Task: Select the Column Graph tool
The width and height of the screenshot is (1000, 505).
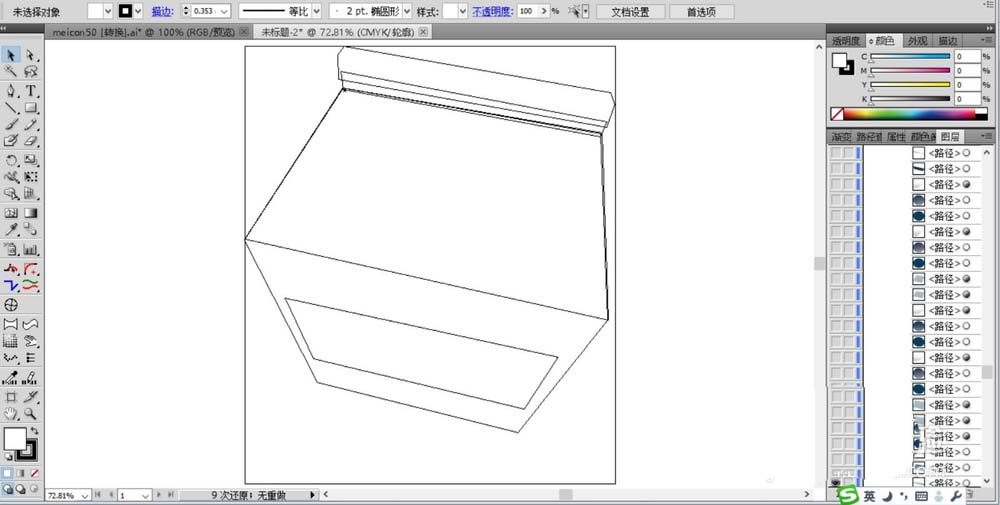Action: pos(31,249)
